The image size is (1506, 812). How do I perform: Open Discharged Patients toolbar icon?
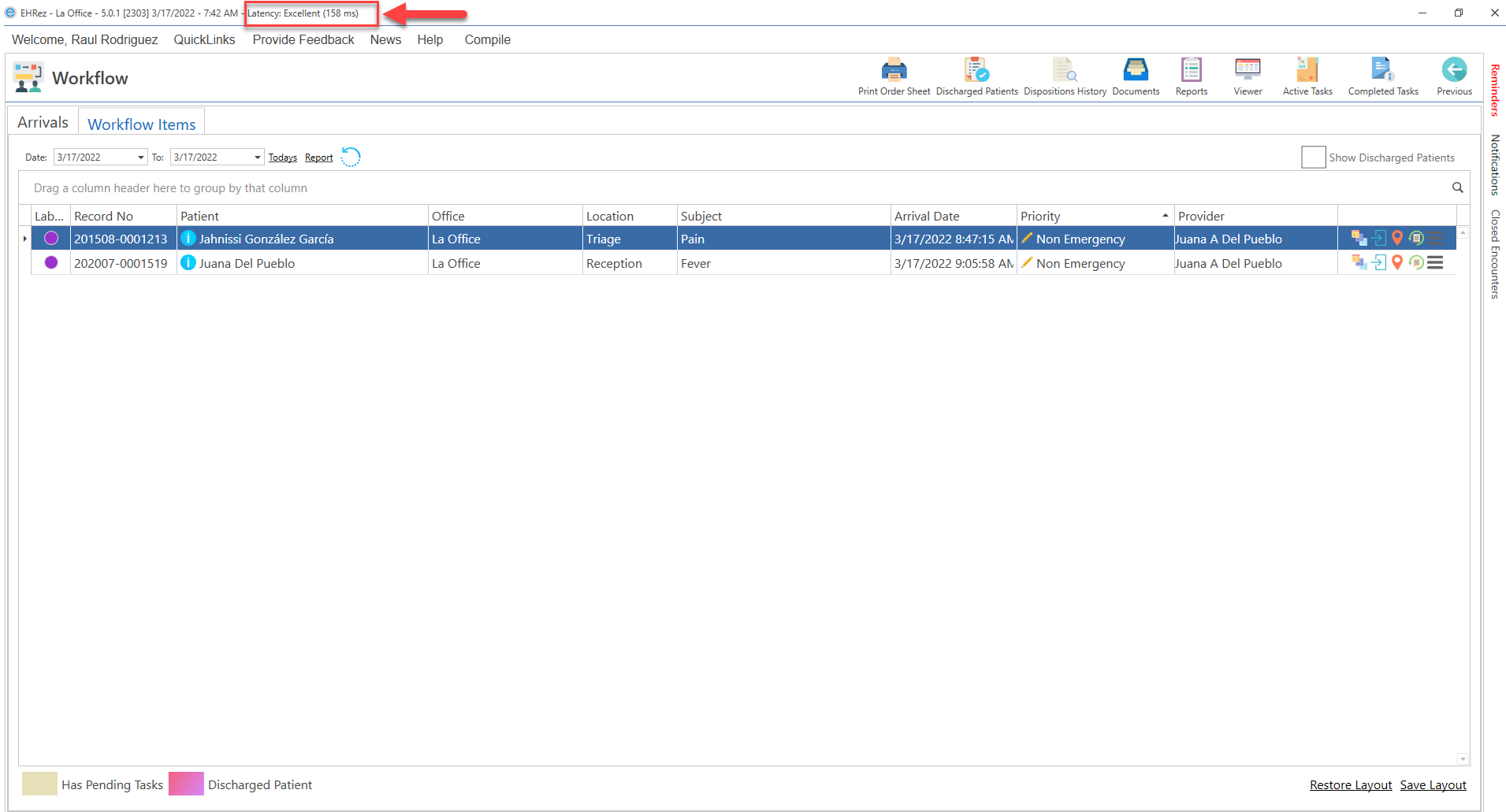[976, 70]
